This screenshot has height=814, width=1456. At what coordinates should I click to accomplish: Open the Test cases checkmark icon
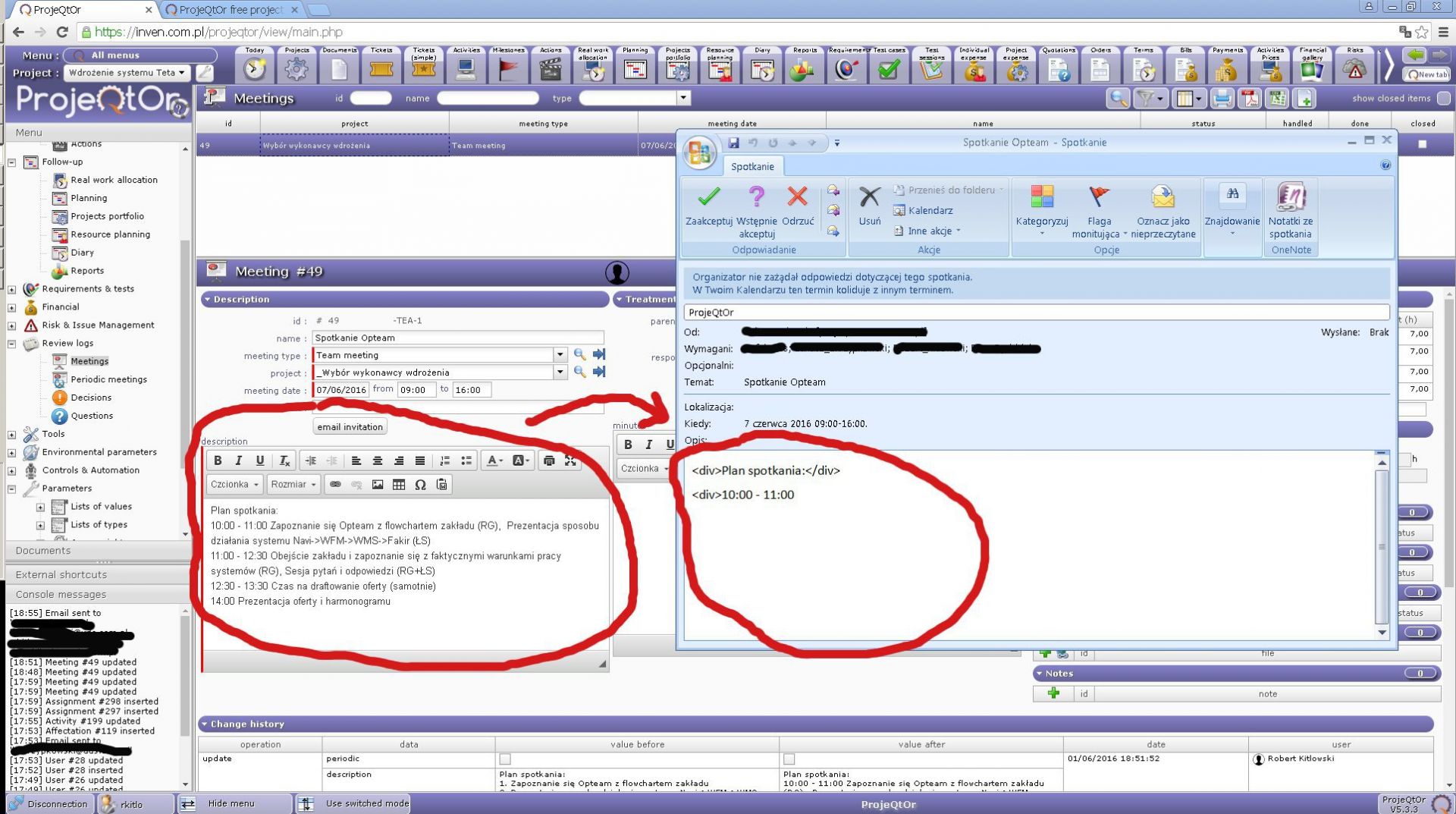(889, 65)
